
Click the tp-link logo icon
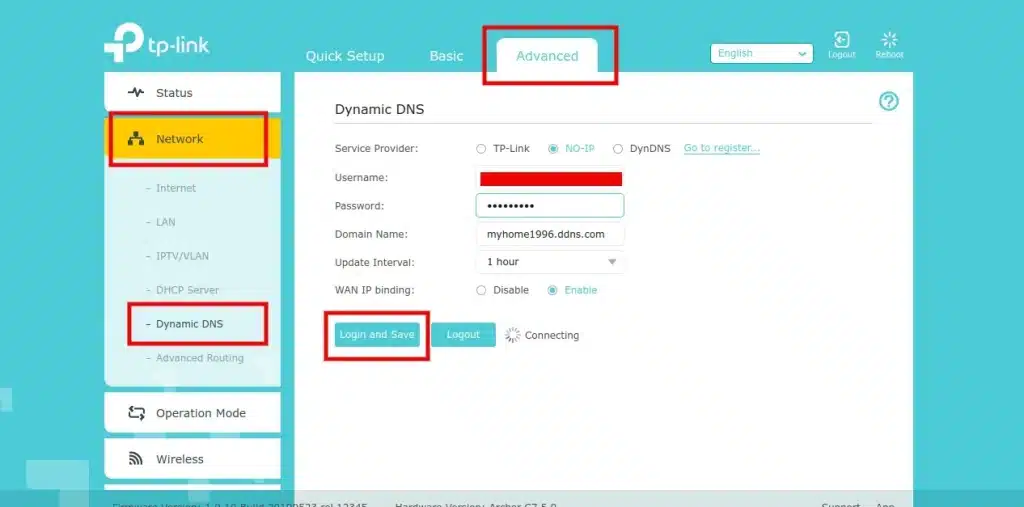pyautogui.click(x=126, y=42)
